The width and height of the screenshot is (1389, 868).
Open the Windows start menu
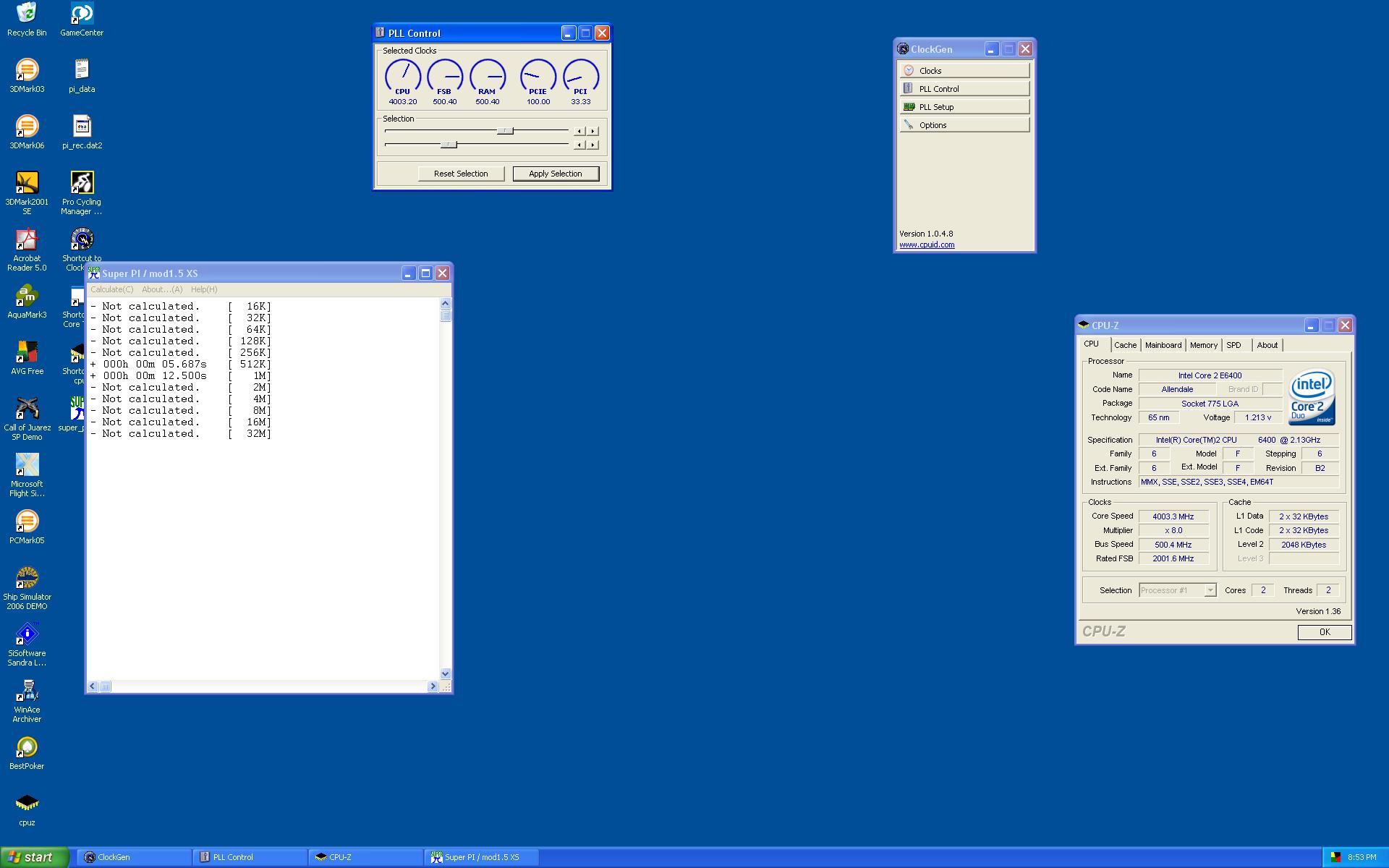click(35, 857)
